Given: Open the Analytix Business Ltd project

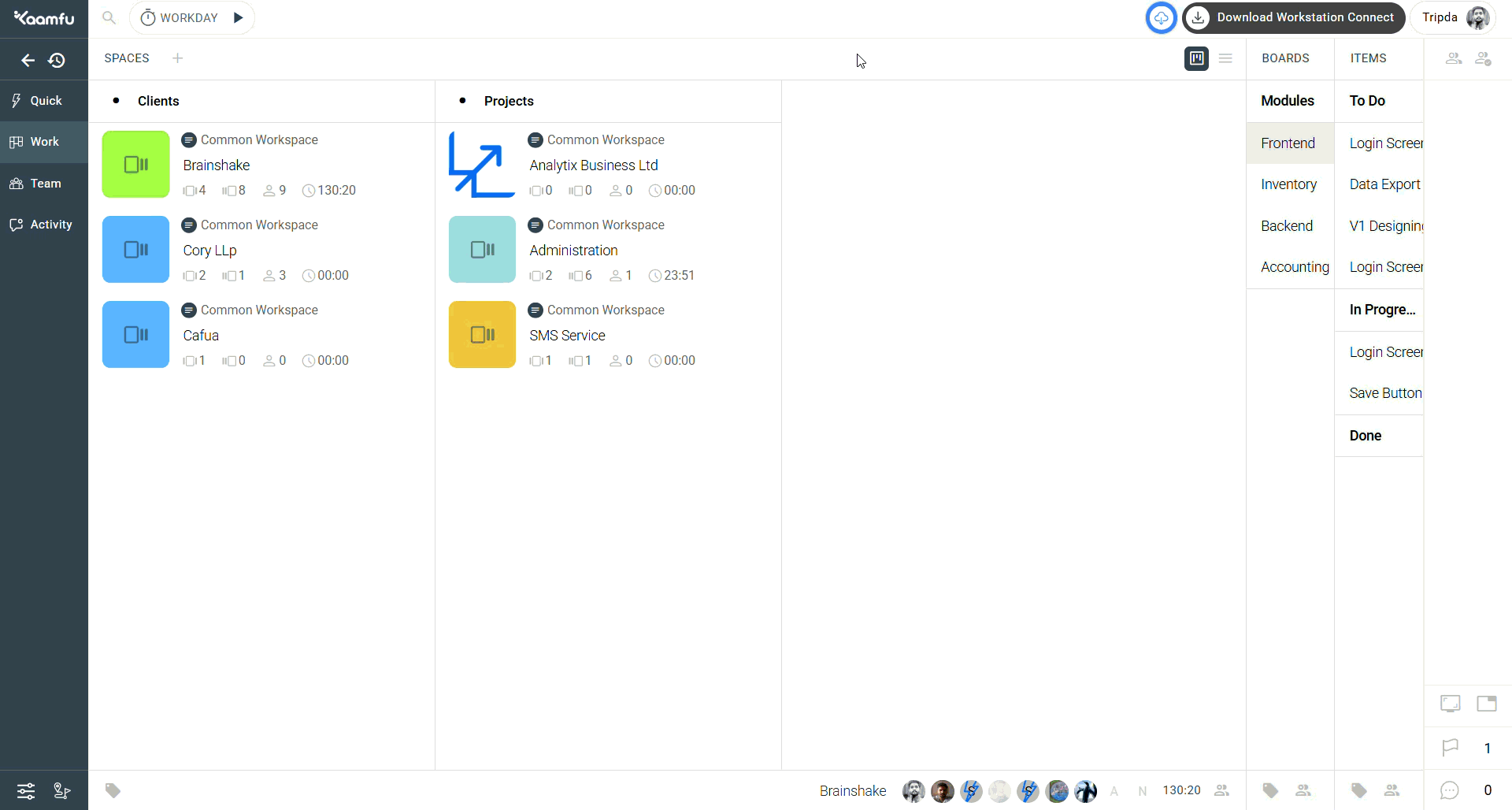Looking at the screenshot, I should pos(594,165).
